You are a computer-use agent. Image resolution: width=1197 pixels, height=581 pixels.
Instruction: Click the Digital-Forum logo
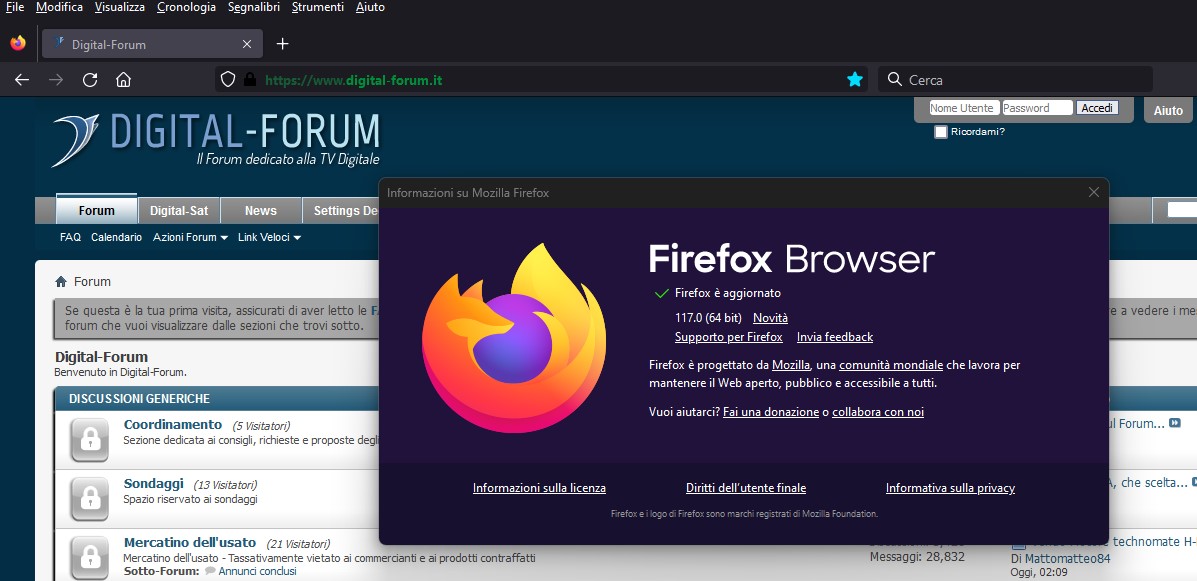[215, 140]
